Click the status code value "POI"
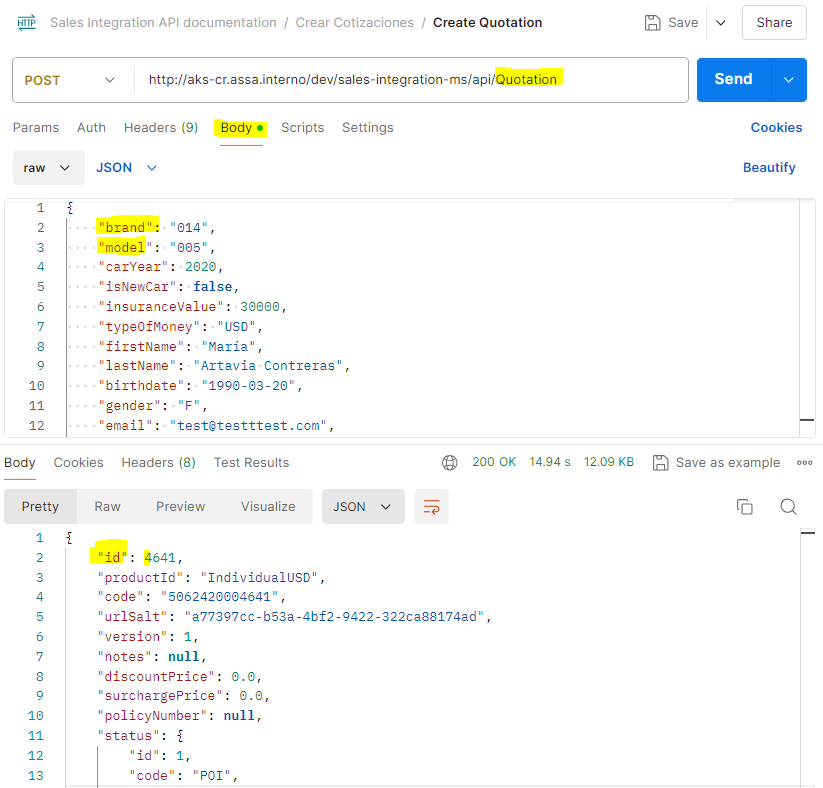Image resolution: width=823 pixels, height=788 pixels. [212, 775]
